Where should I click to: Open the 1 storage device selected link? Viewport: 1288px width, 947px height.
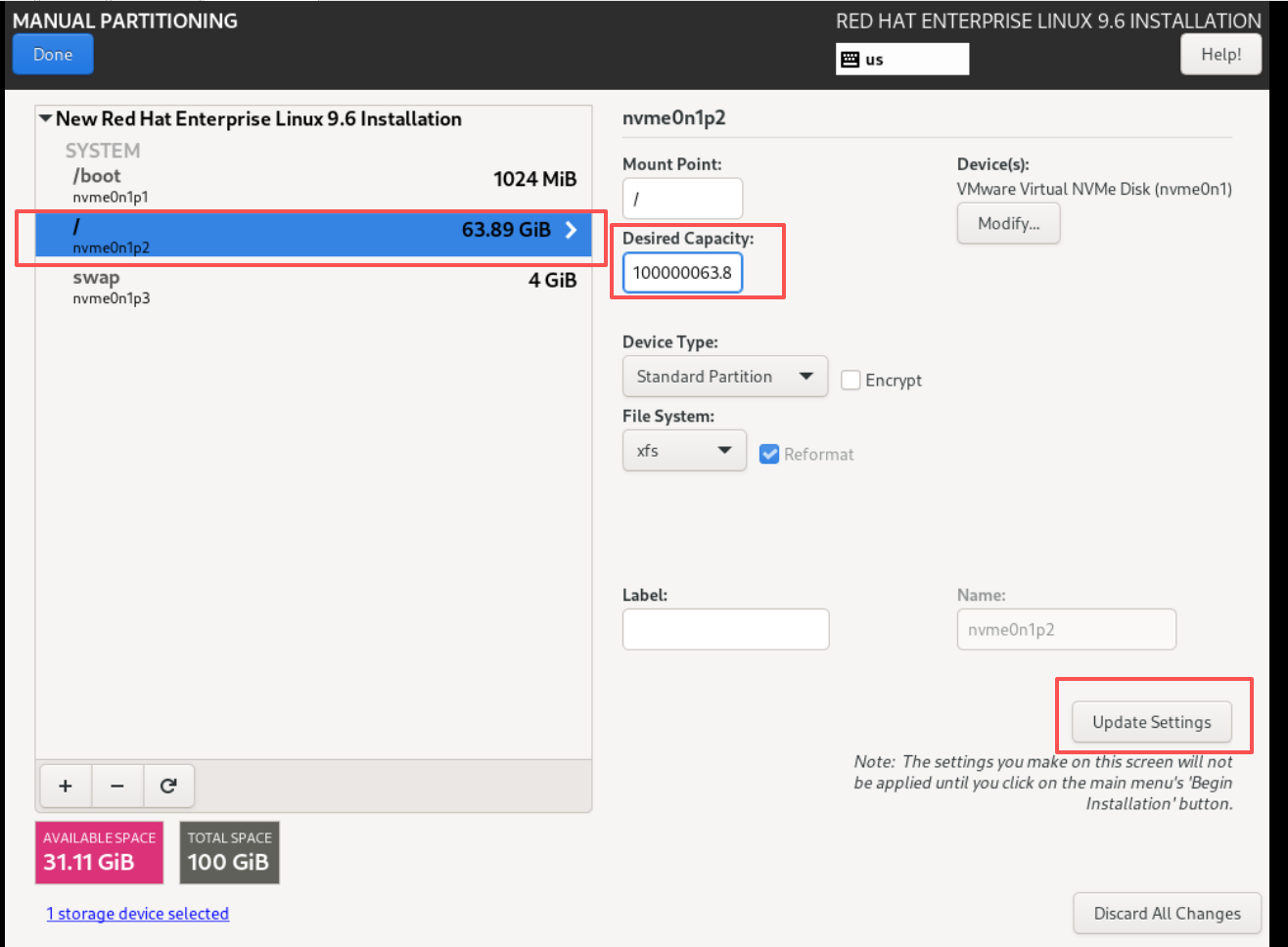(x=138, y=914)
